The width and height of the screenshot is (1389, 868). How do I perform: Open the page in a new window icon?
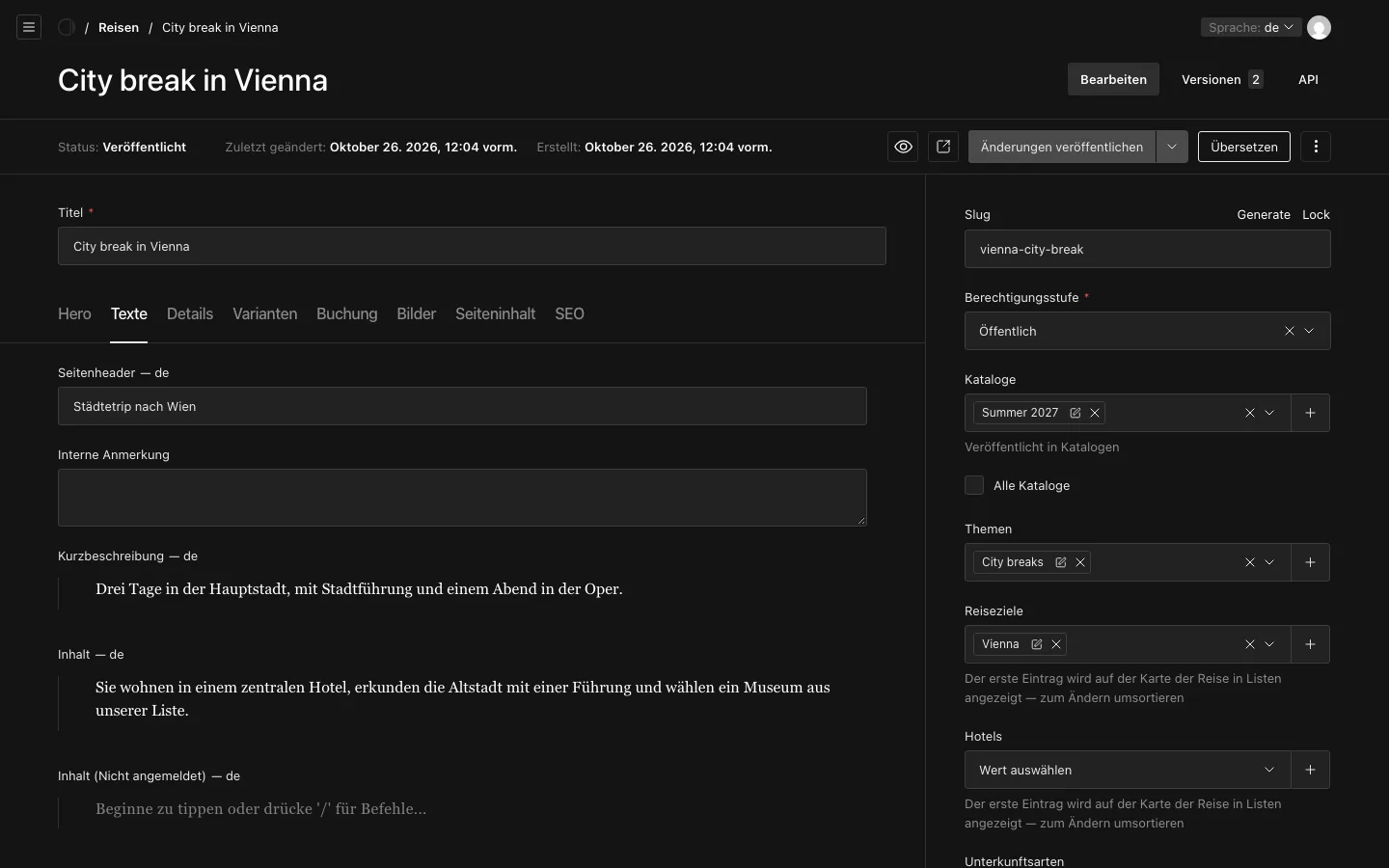coord(943,147)
